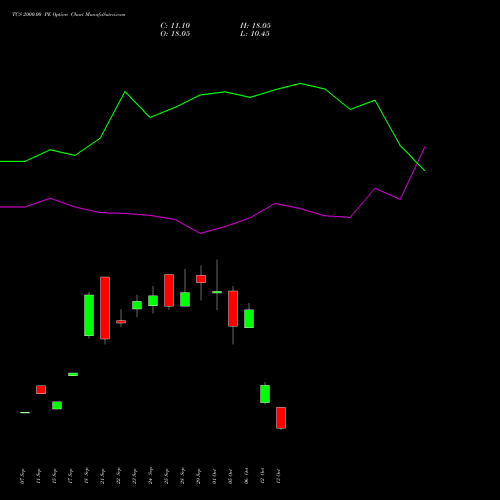Select the green candlestick above 24 Sep

[x=153, y=301]
